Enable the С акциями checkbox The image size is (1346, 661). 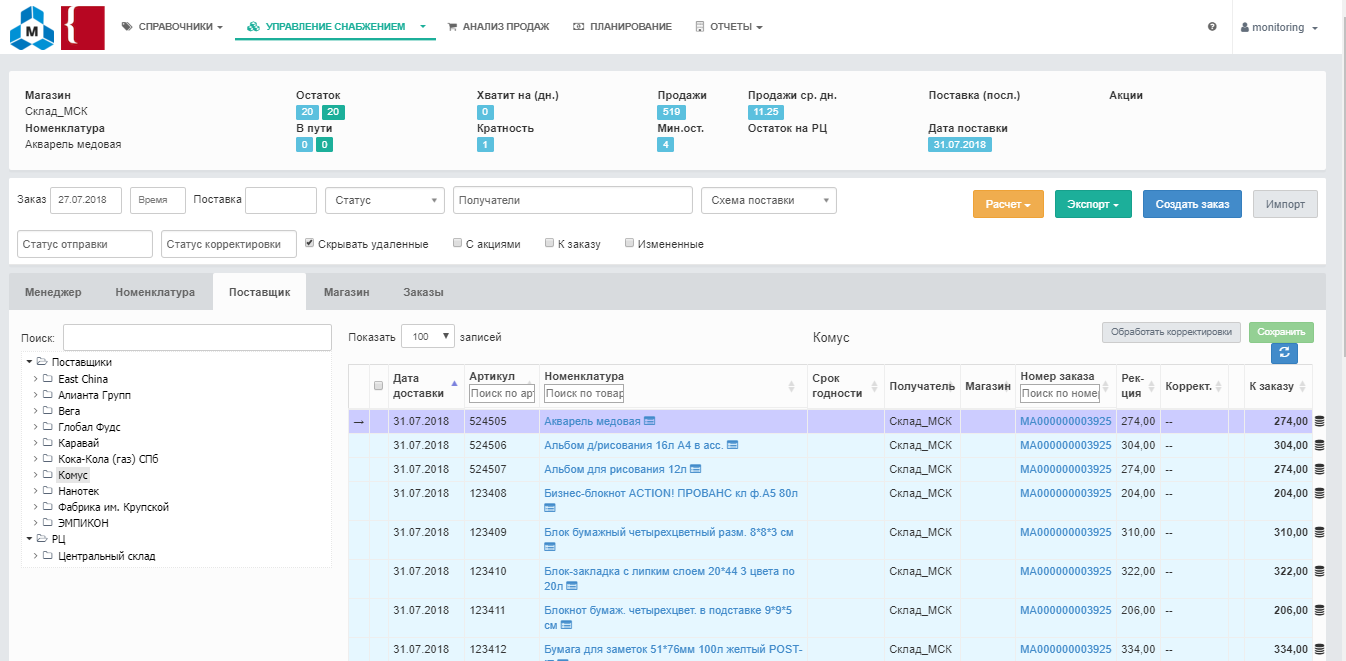click(457, 243)
